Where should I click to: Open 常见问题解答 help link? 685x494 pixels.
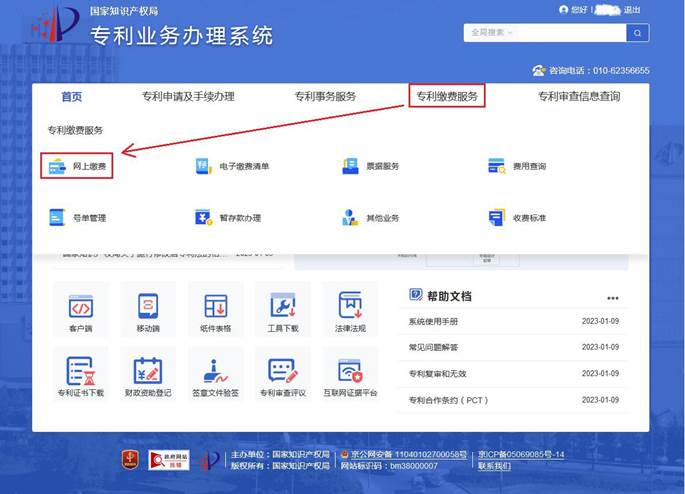click(x=433, y=348)
